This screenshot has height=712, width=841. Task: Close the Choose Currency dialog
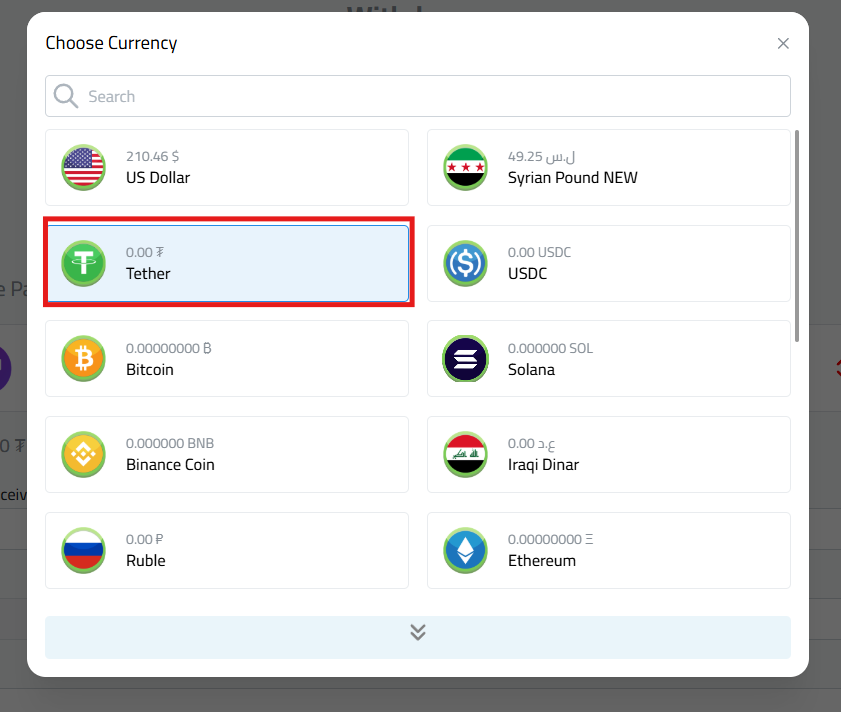pyautogui.click(x=783, y=43)
